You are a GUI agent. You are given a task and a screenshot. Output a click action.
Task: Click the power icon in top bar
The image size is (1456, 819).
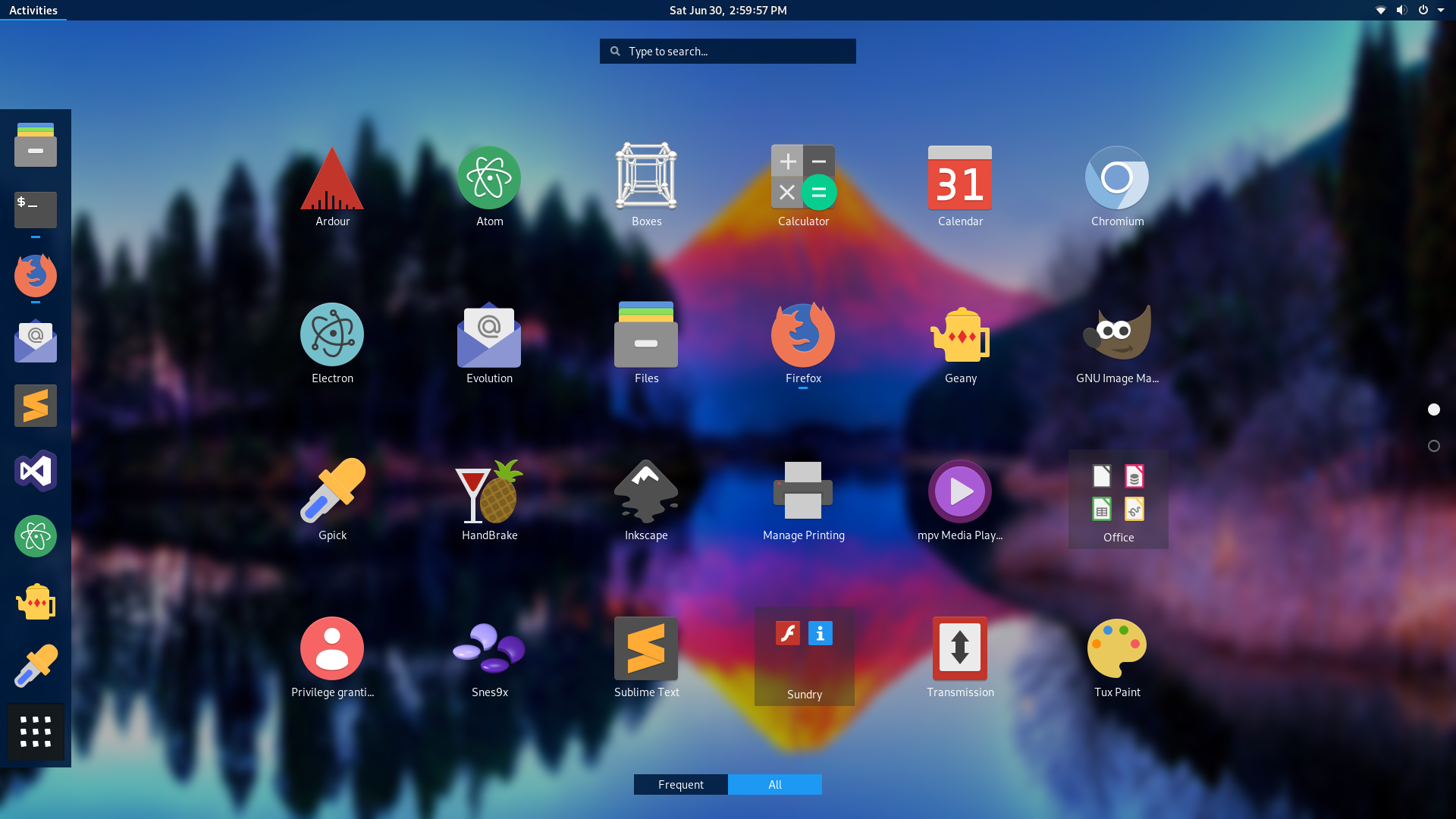pyautogui.click(x=1423, y=10)
